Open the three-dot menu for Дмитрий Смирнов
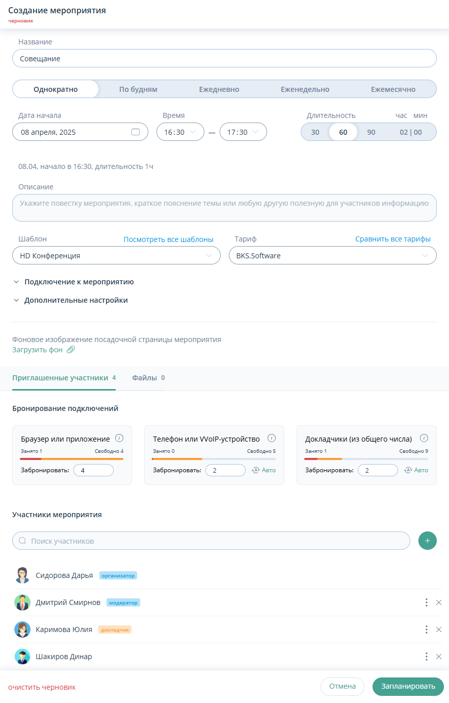Screen dimensions: 449x703 click(426, 602)
